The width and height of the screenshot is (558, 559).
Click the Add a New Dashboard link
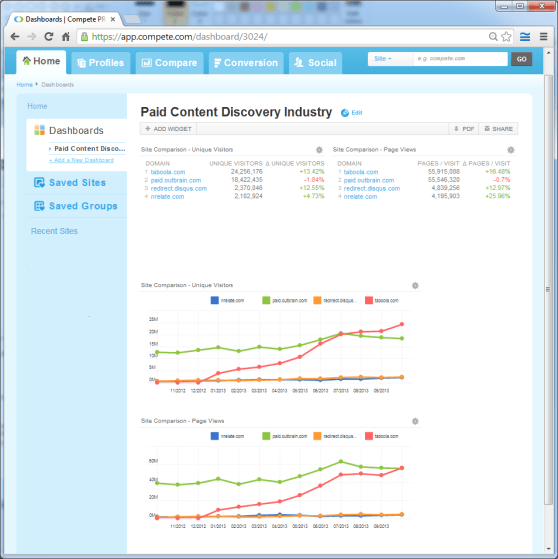coord(81,160)
